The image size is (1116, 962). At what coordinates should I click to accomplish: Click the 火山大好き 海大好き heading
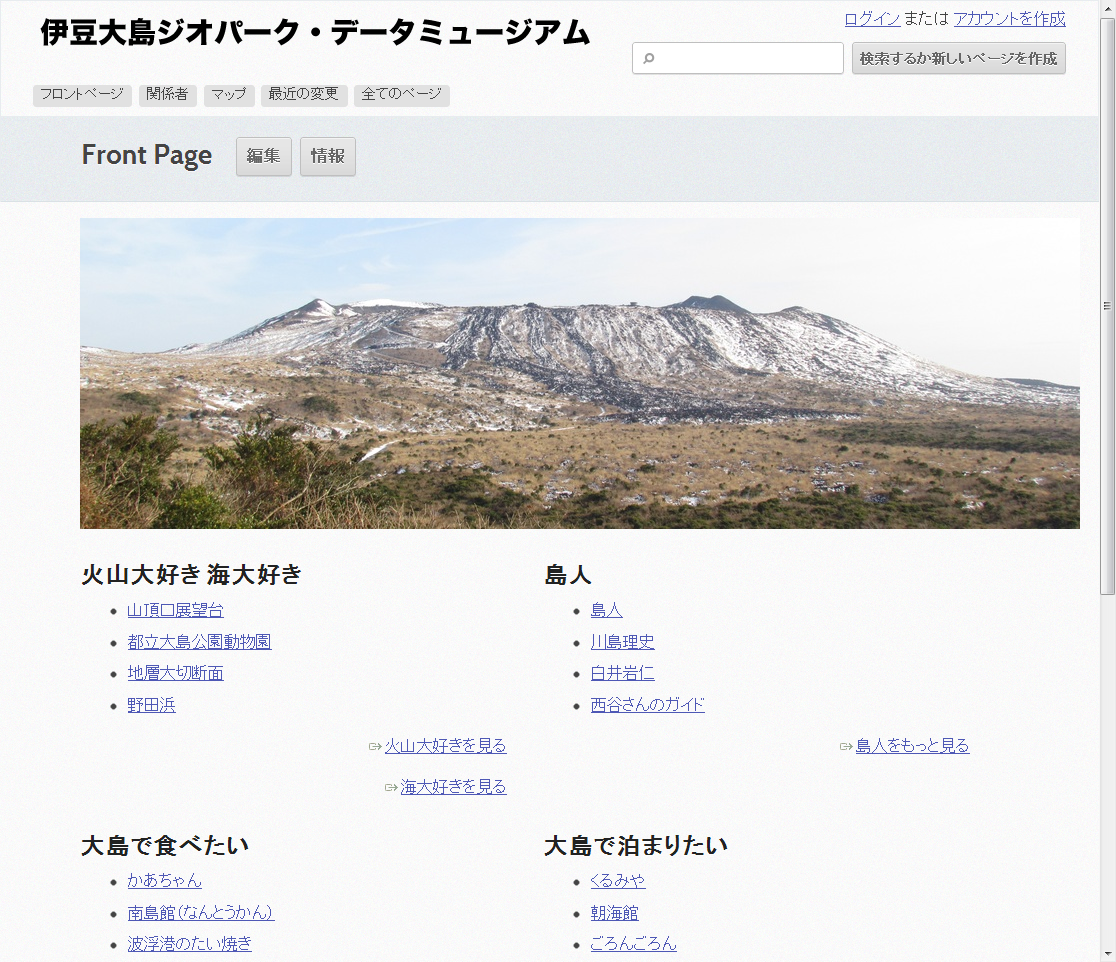[x=191, y=574]
